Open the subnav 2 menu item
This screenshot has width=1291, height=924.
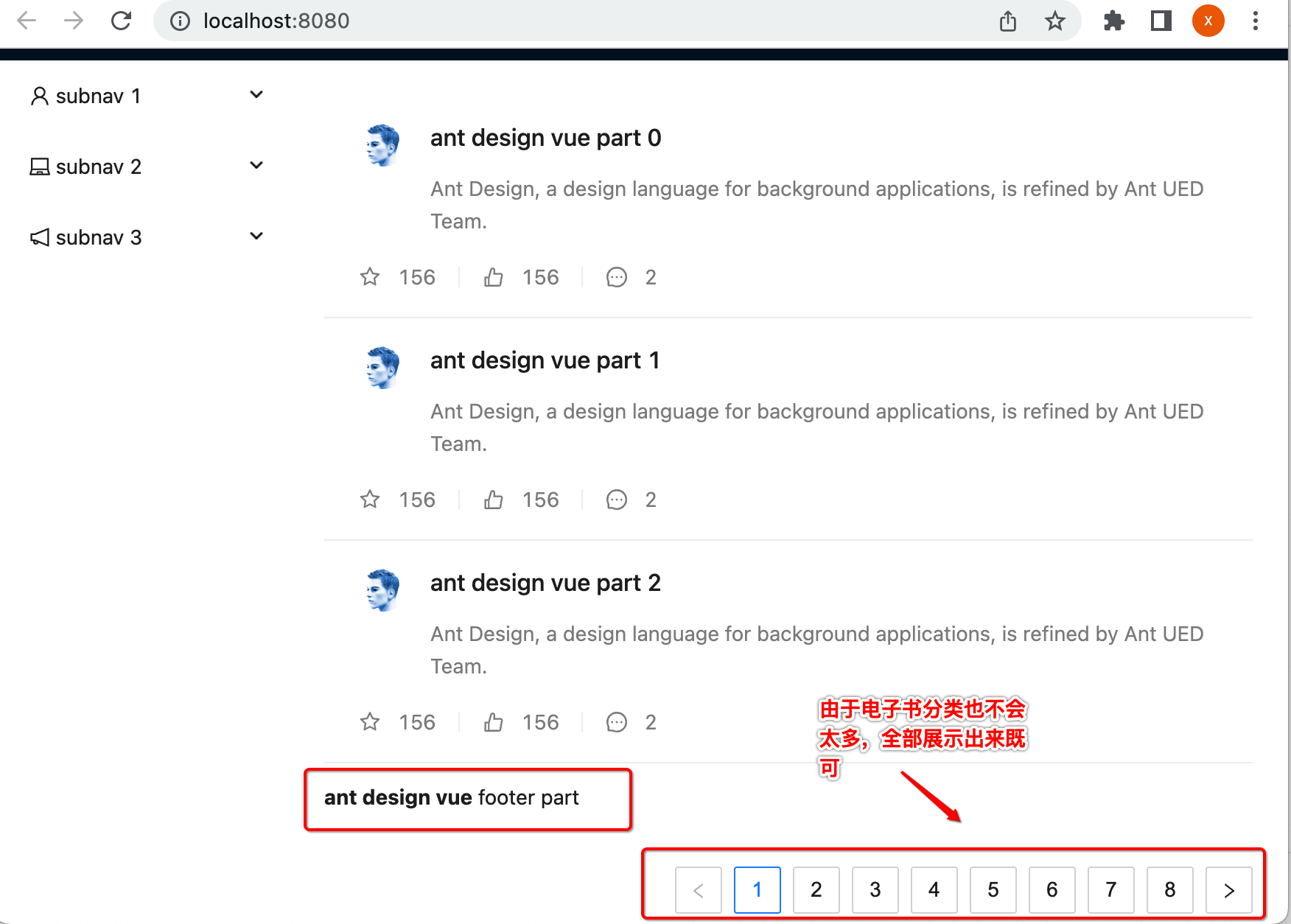[x=147, y=167]
